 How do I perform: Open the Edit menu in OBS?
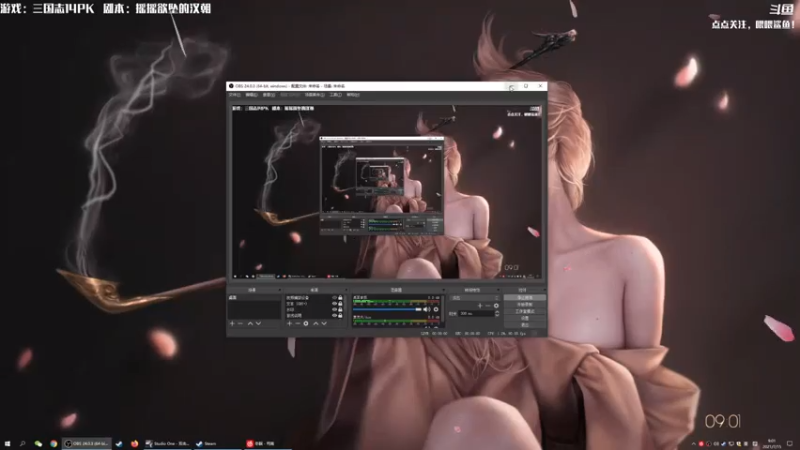pyautogui.click(x=252, y=95)
